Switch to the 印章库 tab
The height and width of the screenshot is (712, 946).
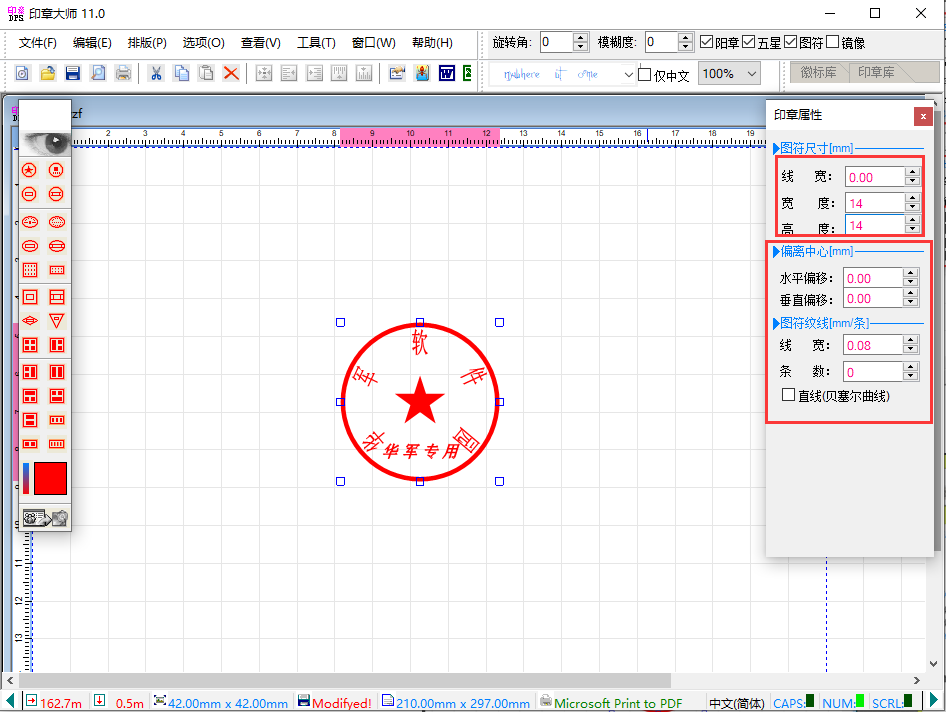click(875, 73)
